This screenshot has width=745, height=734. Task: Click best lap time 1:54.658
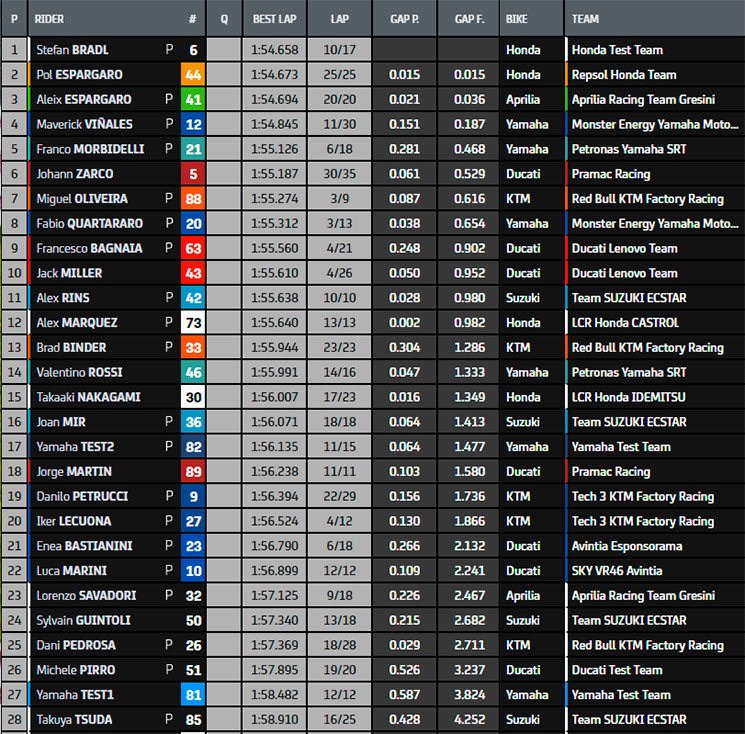click(275, 50)
